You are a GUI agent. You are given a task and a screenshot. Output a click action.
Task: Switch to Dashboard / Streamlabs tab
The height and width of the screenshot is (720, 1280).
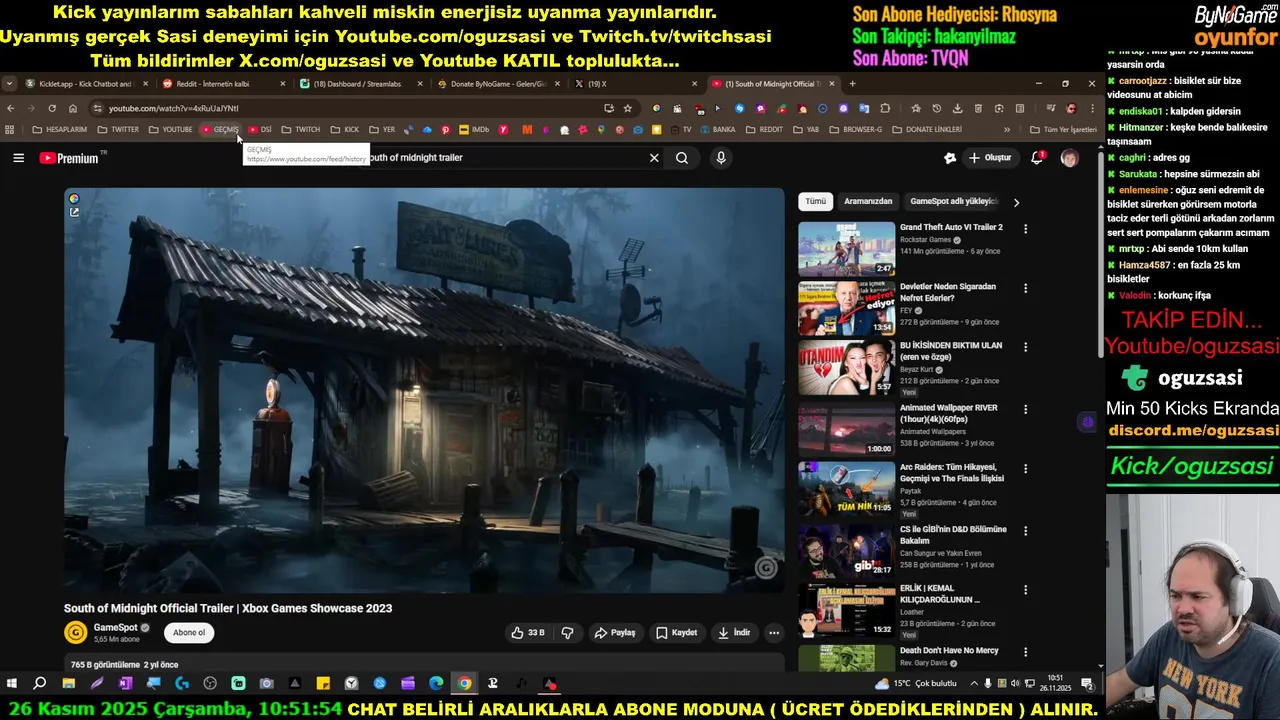pos(359,84)
